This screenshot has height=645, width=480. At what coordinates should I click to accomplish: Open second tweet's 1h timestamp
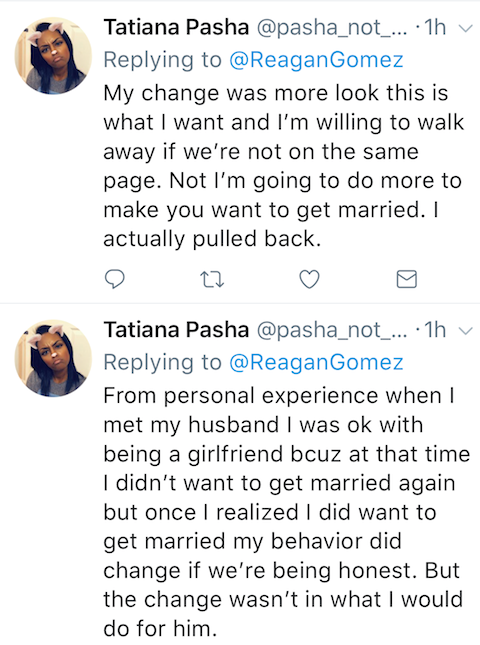coord(435,330)
